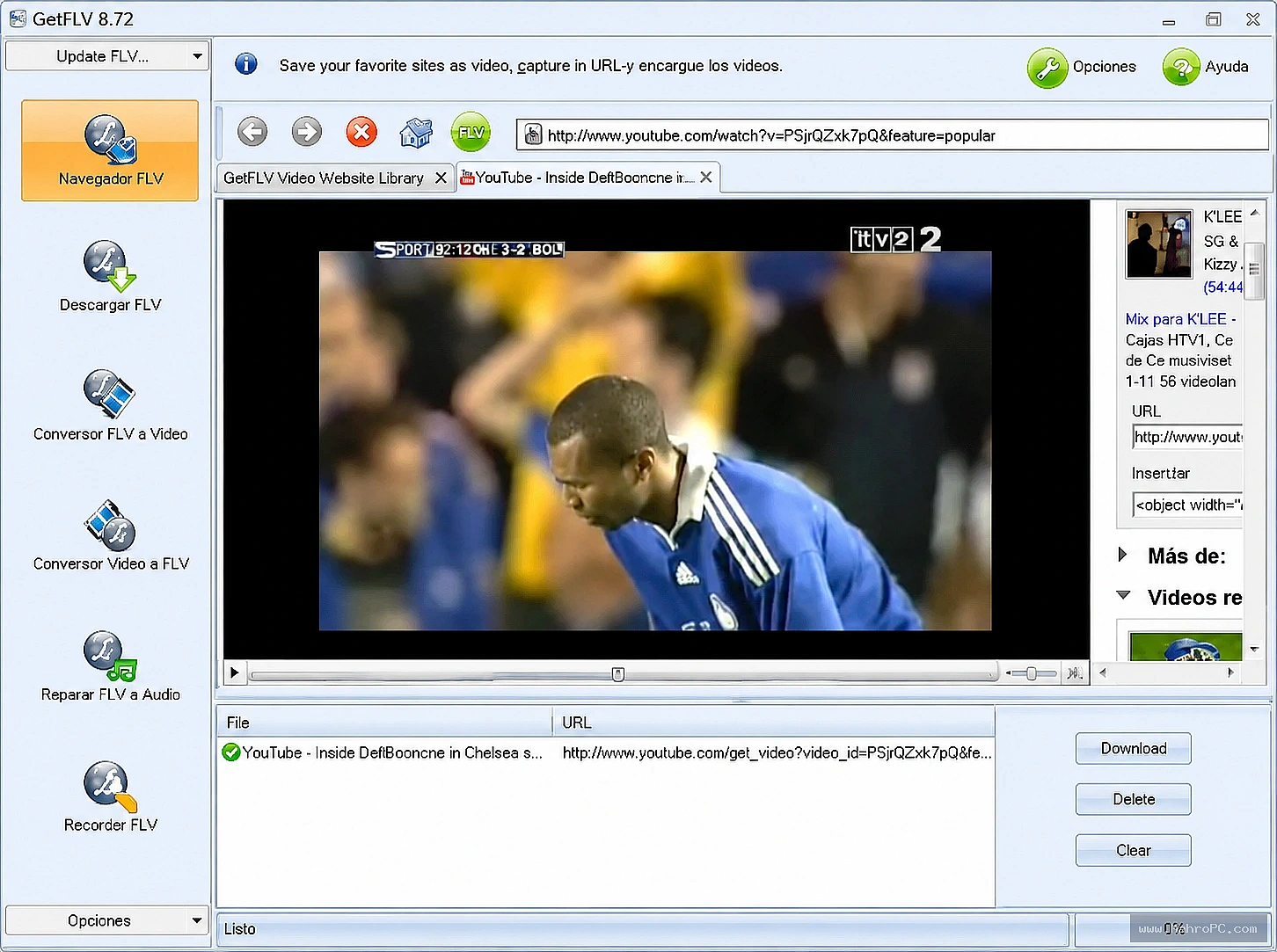Image resolution: width=1277 pixels, height=952 pixels.
Task: Expand the Más de: section
Action: (x=1123, y=555)
